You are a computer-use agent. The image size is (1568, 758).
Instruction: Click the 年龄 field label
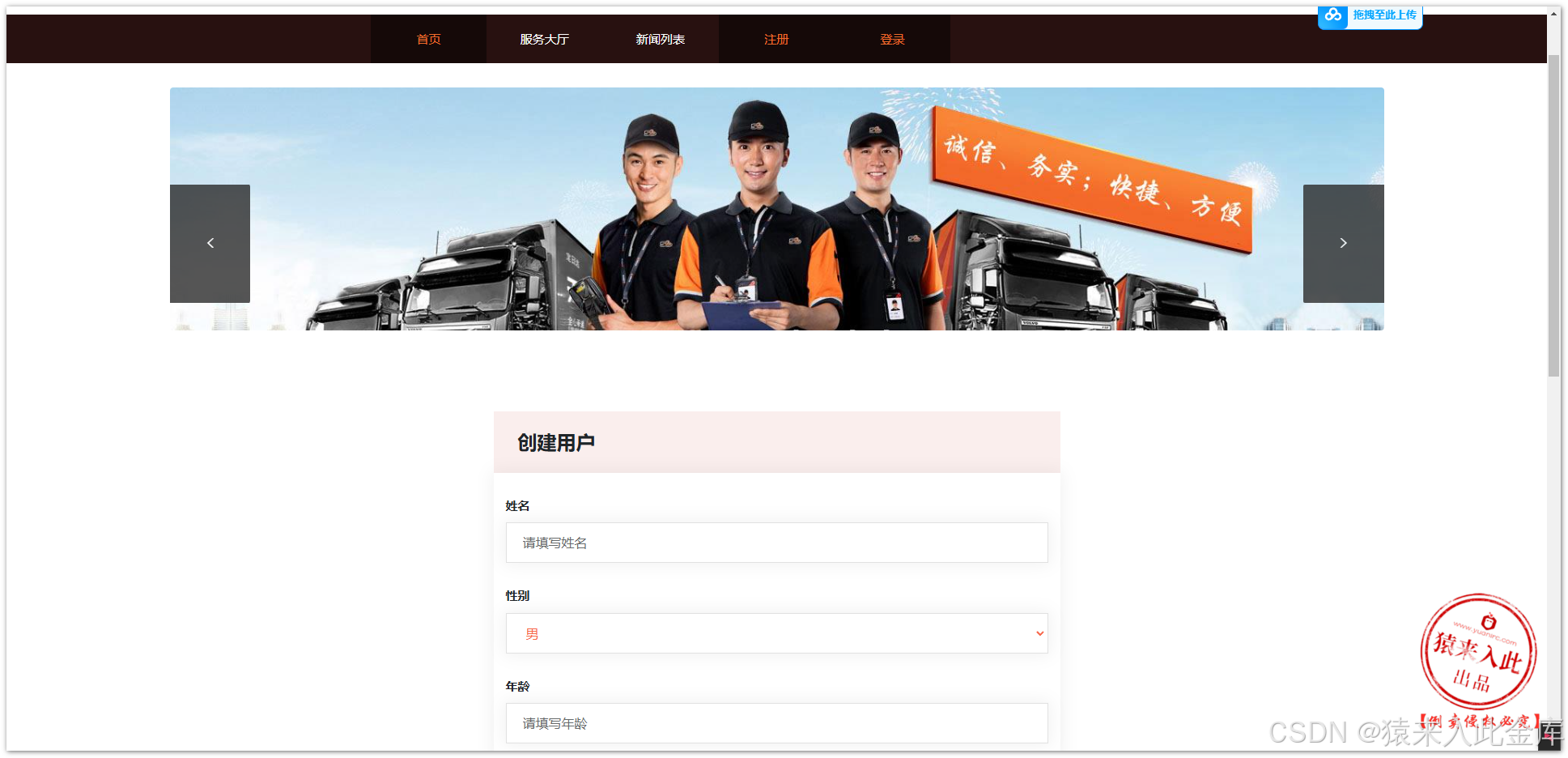(x=517, y=687)
